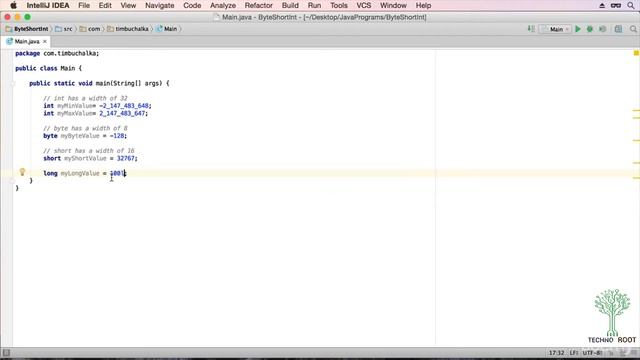This screenshot has height=360, width=640.
Task: Click Main class in the breadcrumb bar
Action: pyautogui.click(x=167, y=29)
